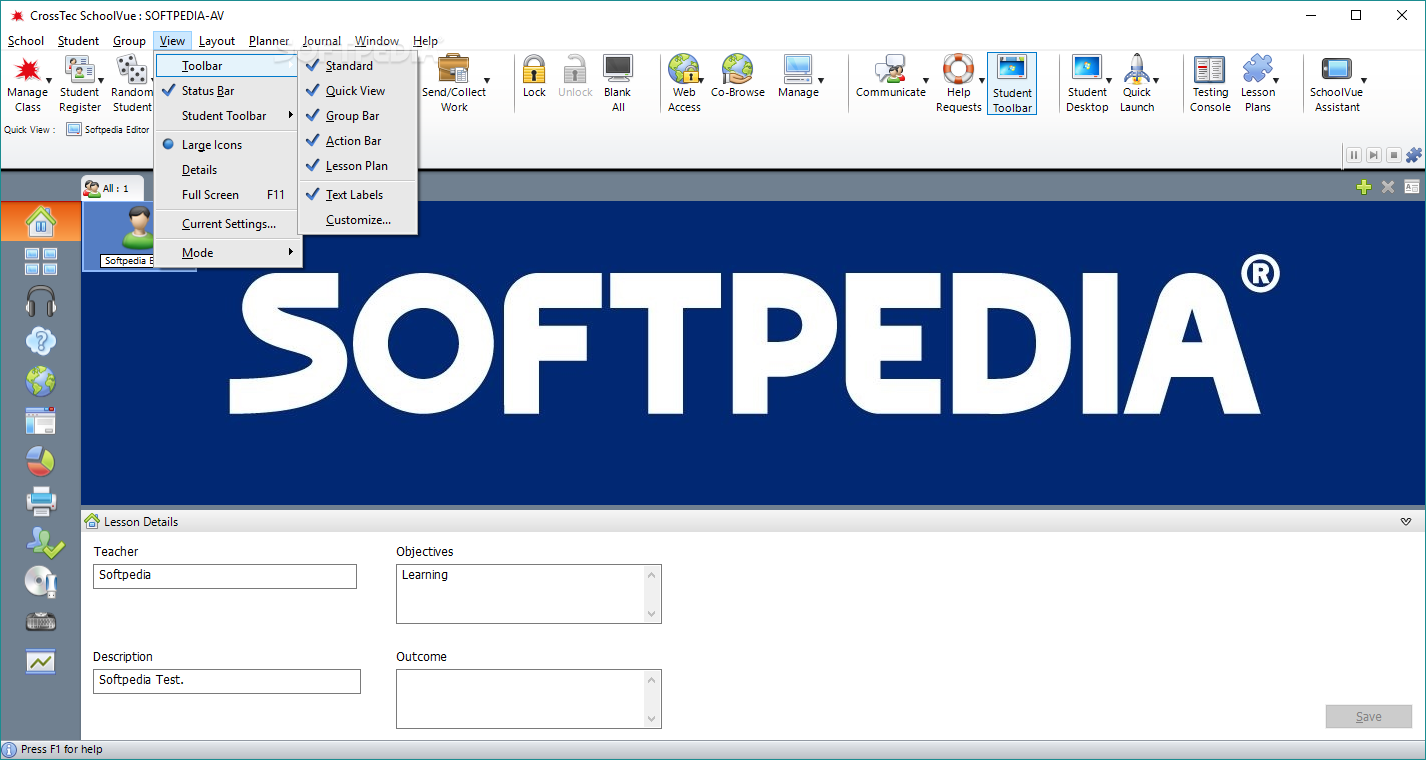Skip to next lesson plan step
This screenshot has width=1426, height=760.
point(1373,155)
